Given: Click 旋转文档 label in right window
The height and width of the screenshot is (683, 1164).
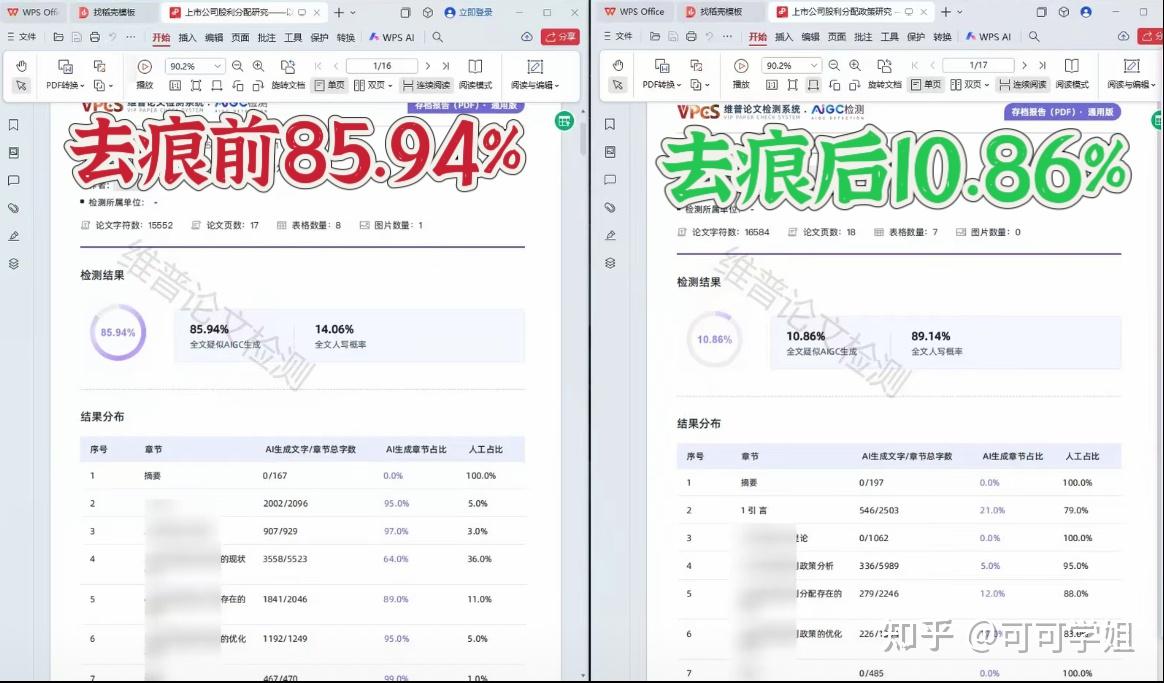Looking at the screenshot, I should (x=885, y=85).
